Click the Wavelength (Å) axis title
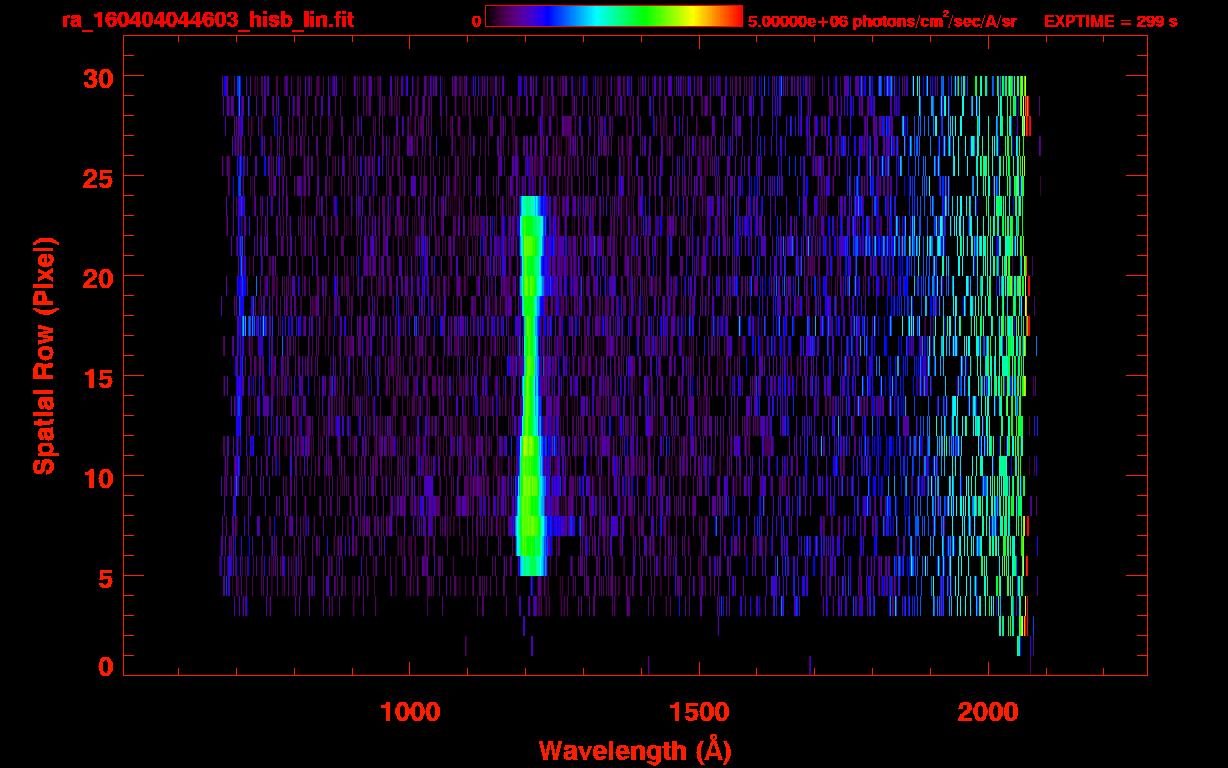The width and height of the screenshot is (1228, 768). [x=635, y=750]
